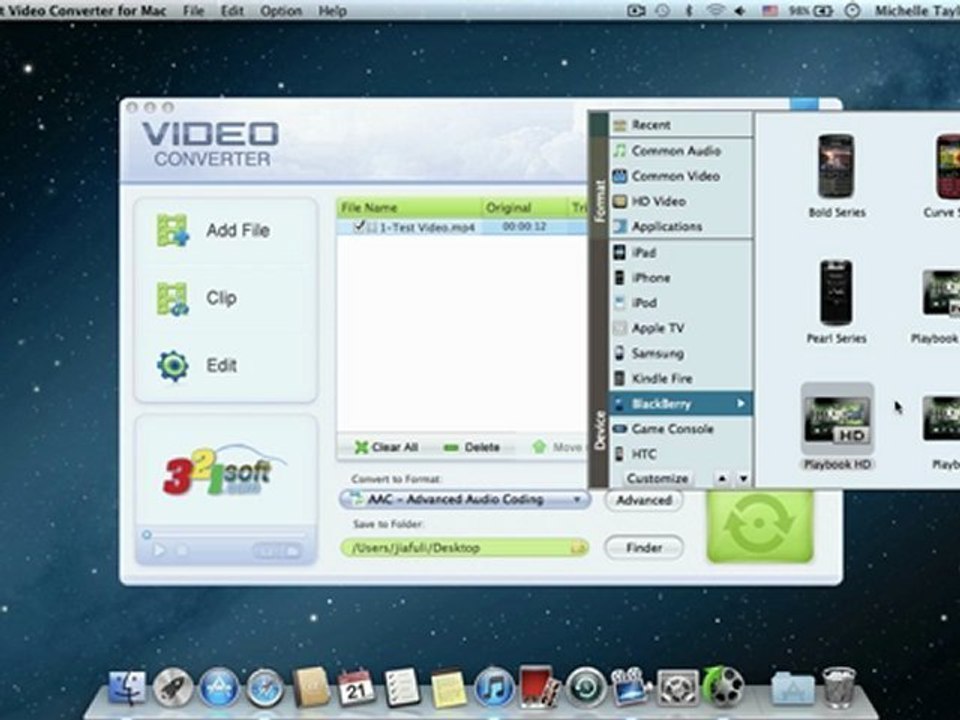The height and width of the screenshot is (720, 960).
Task: Click the Save to Folder path field
Action: (x=465, y=548)
